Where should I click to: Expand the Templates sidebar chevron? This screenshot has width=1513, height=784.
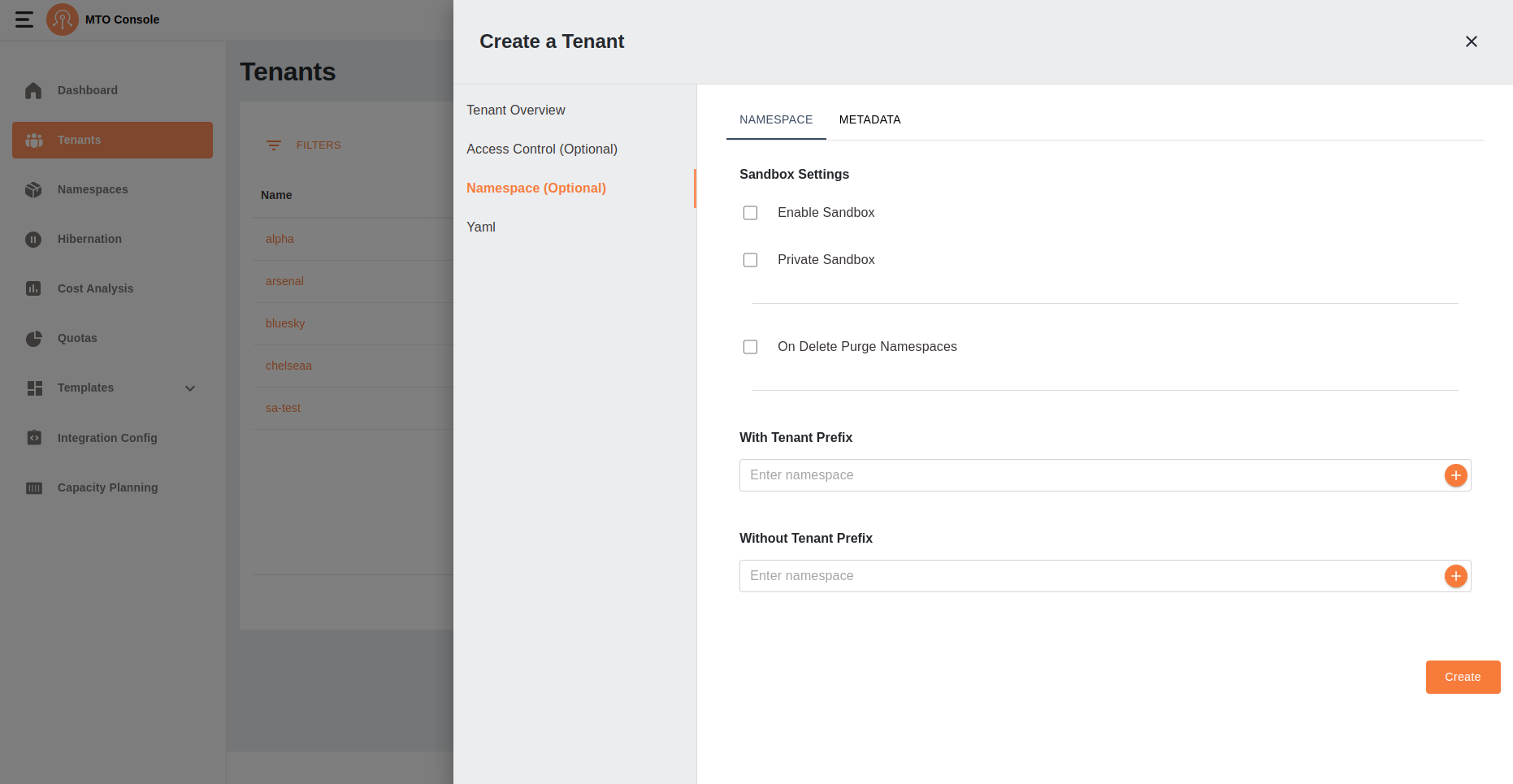(190, 388)
